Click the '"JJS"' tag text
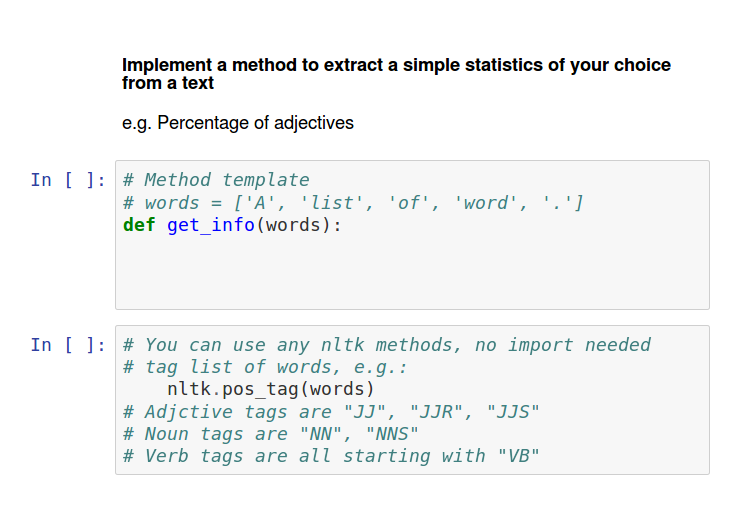The width and height of the screenshot is (733, 505). (513, 412)
